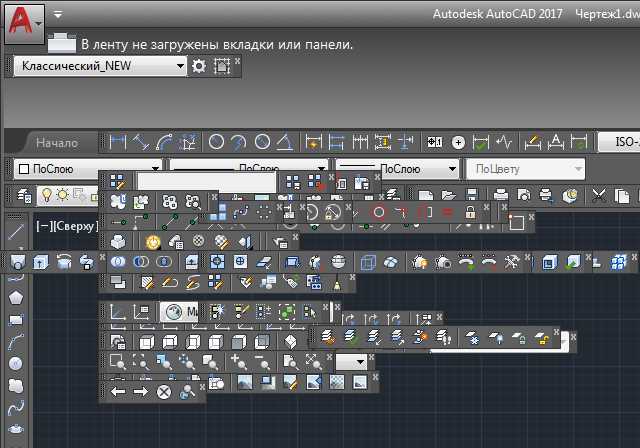The image size is (640, 448).
Task: Open the quick access toolbar customize arrow
Action: (x=58, y=15)
